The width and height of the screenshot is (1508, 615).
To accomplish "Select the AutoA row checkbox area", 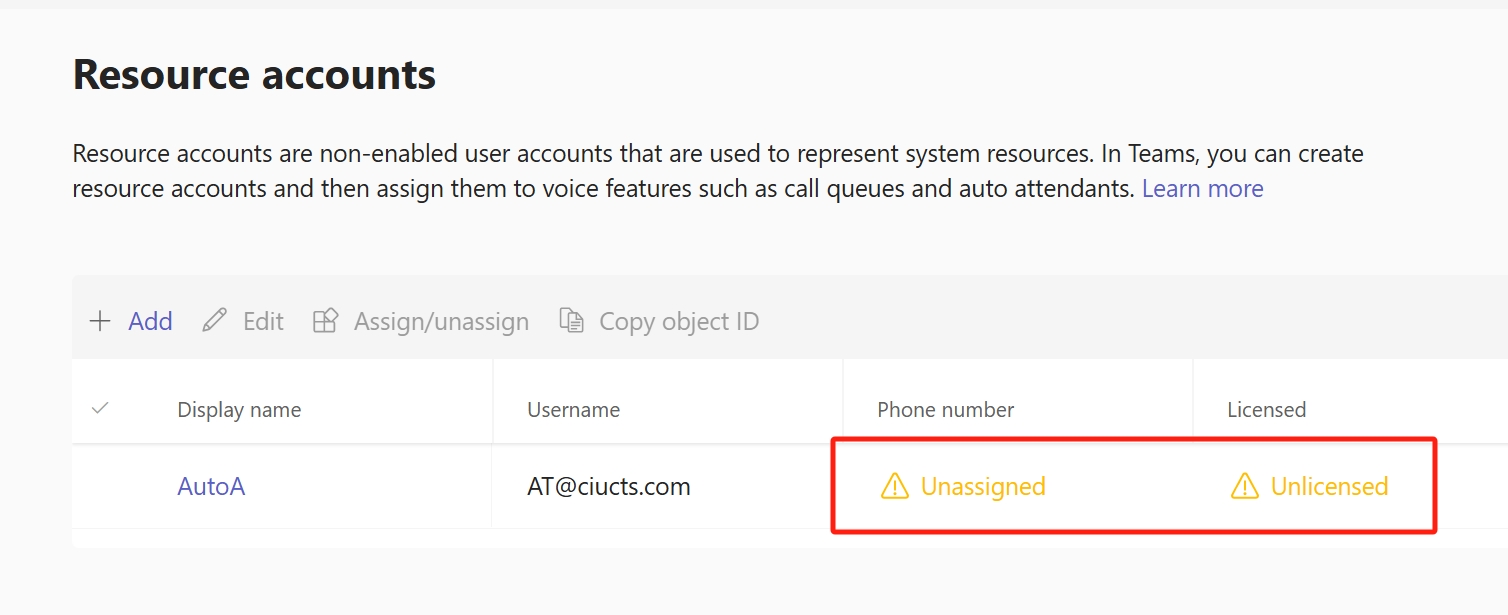I will pyautogui.click(x=100, y=487).
